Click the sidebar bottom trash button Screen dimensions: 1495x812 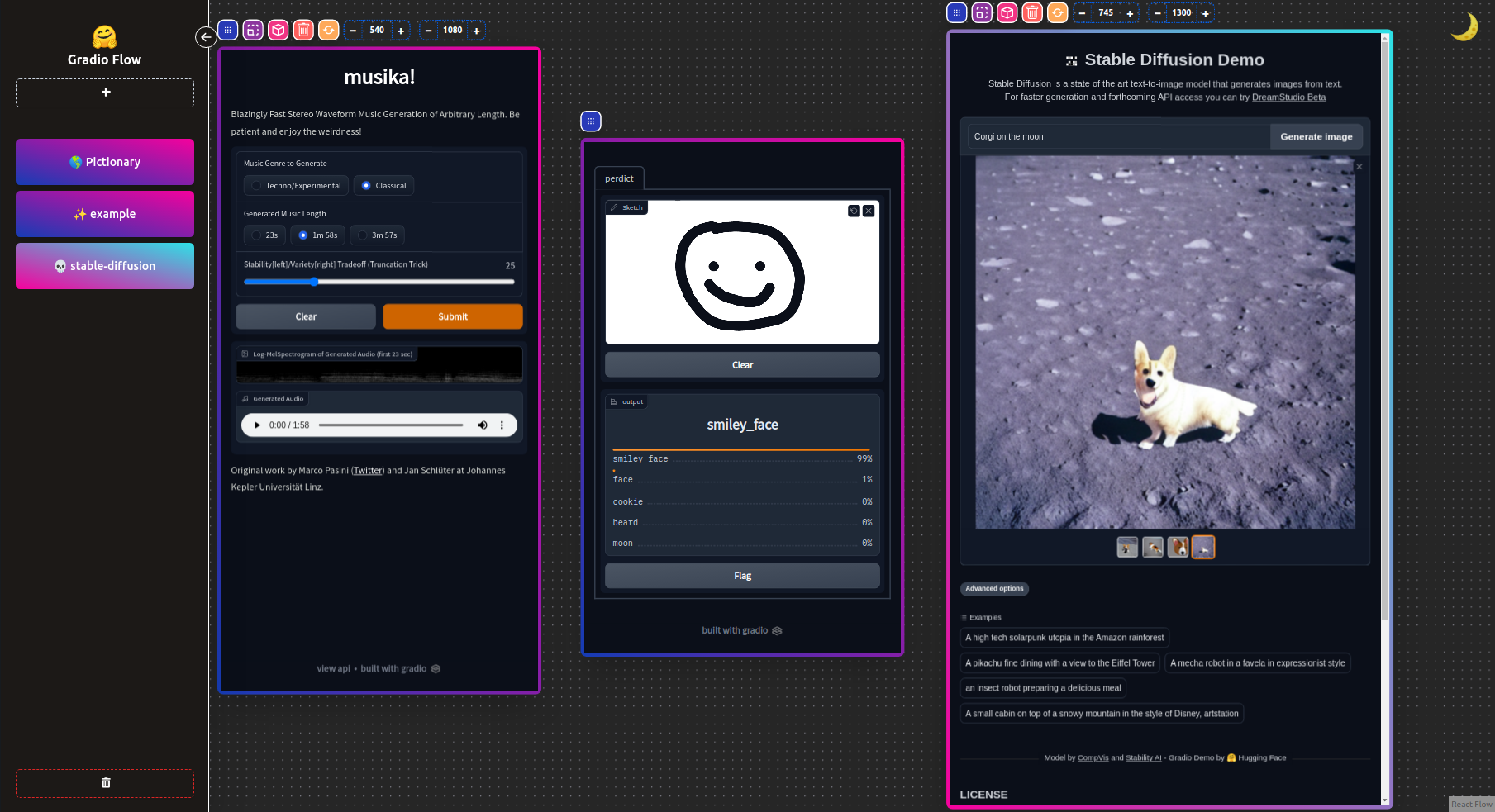click(x=105, y=783)
